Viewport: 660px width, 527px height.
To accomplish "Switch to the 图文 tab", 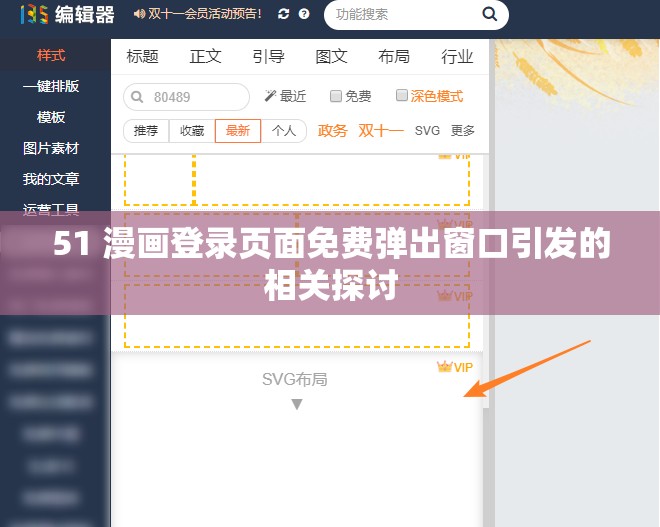I will [x=331, y=56].
